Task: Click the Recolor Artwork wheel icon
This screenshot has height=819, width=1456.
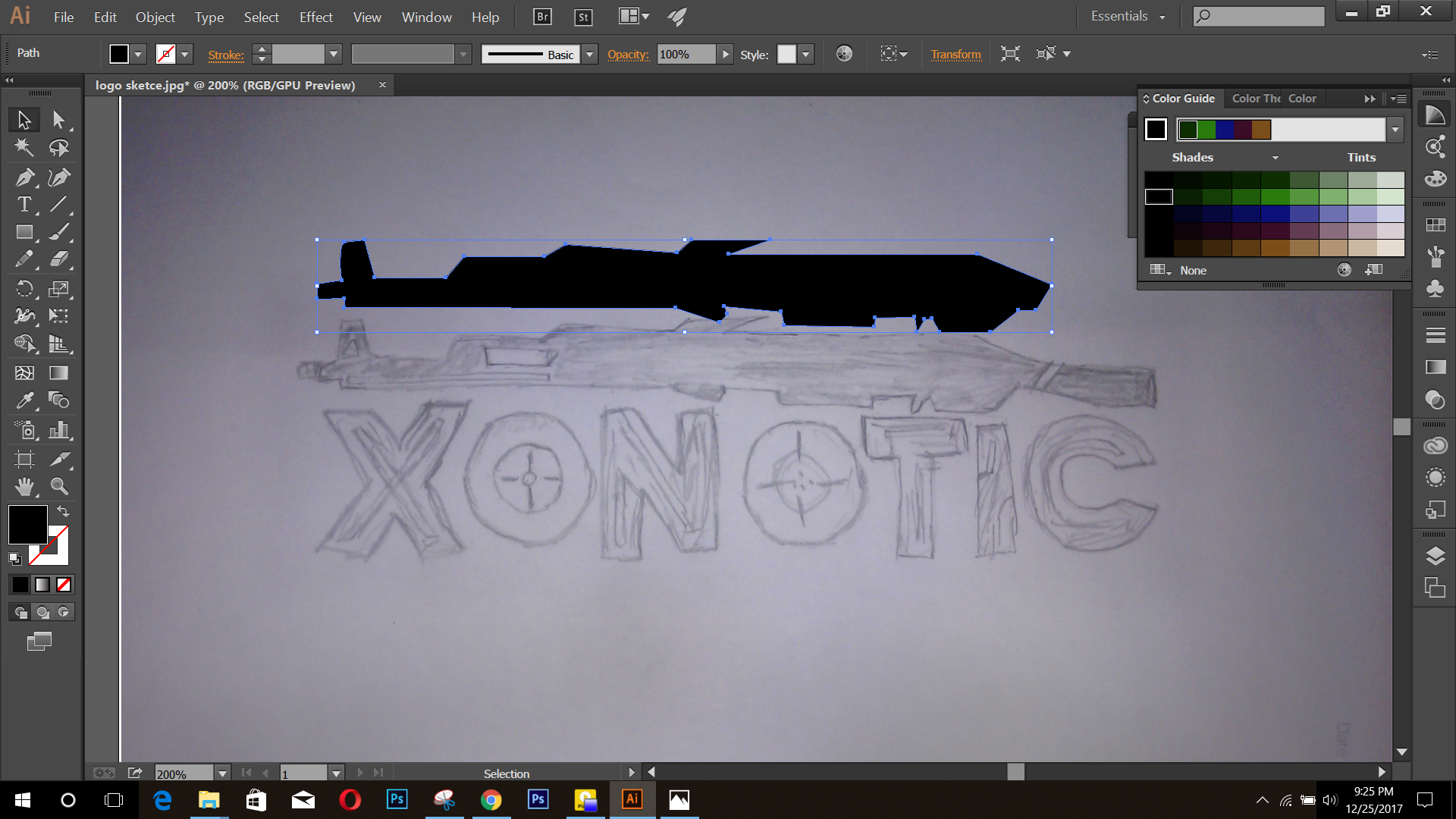Action: [x=844, y=54]
